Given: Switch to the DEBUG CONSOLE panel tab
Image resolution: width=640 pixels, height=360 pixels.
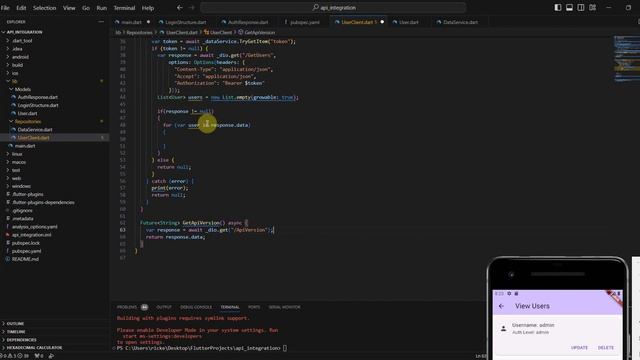Looking at the screenshot, I should (196, 307).
